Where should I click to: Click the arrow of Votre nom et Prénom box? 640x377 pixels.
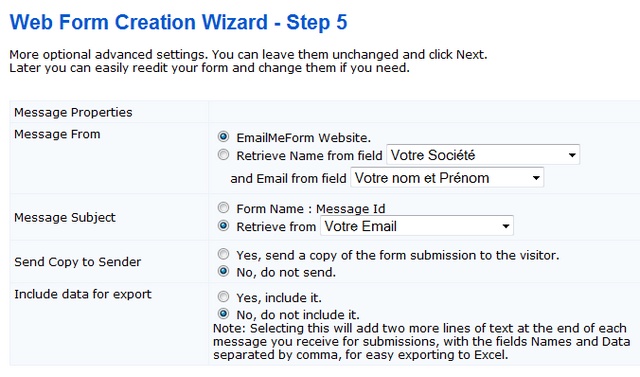(x=536, y=178)
